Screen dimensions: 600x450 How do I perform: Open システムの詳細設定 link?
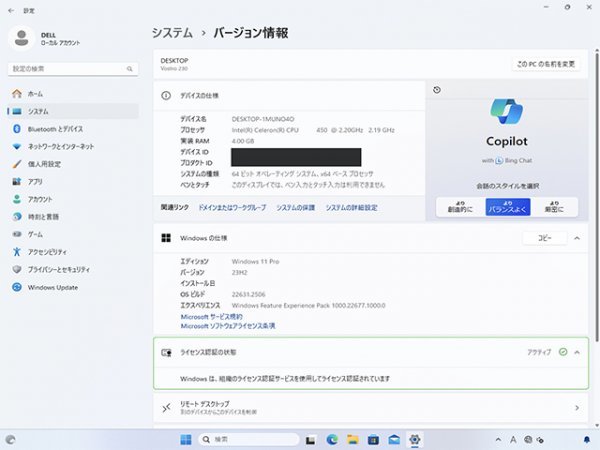[x=351, y=207]
